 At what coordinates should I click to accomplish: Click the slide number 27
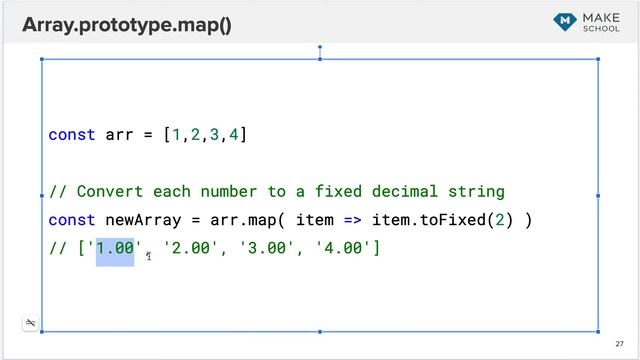(x=620, y=344)
